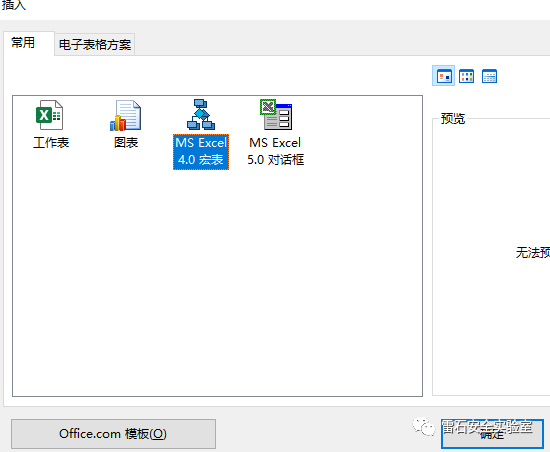Click the MS Excel 5.0 对话框 label
This screenshot has height=452, width=550.
pos(275,151)
